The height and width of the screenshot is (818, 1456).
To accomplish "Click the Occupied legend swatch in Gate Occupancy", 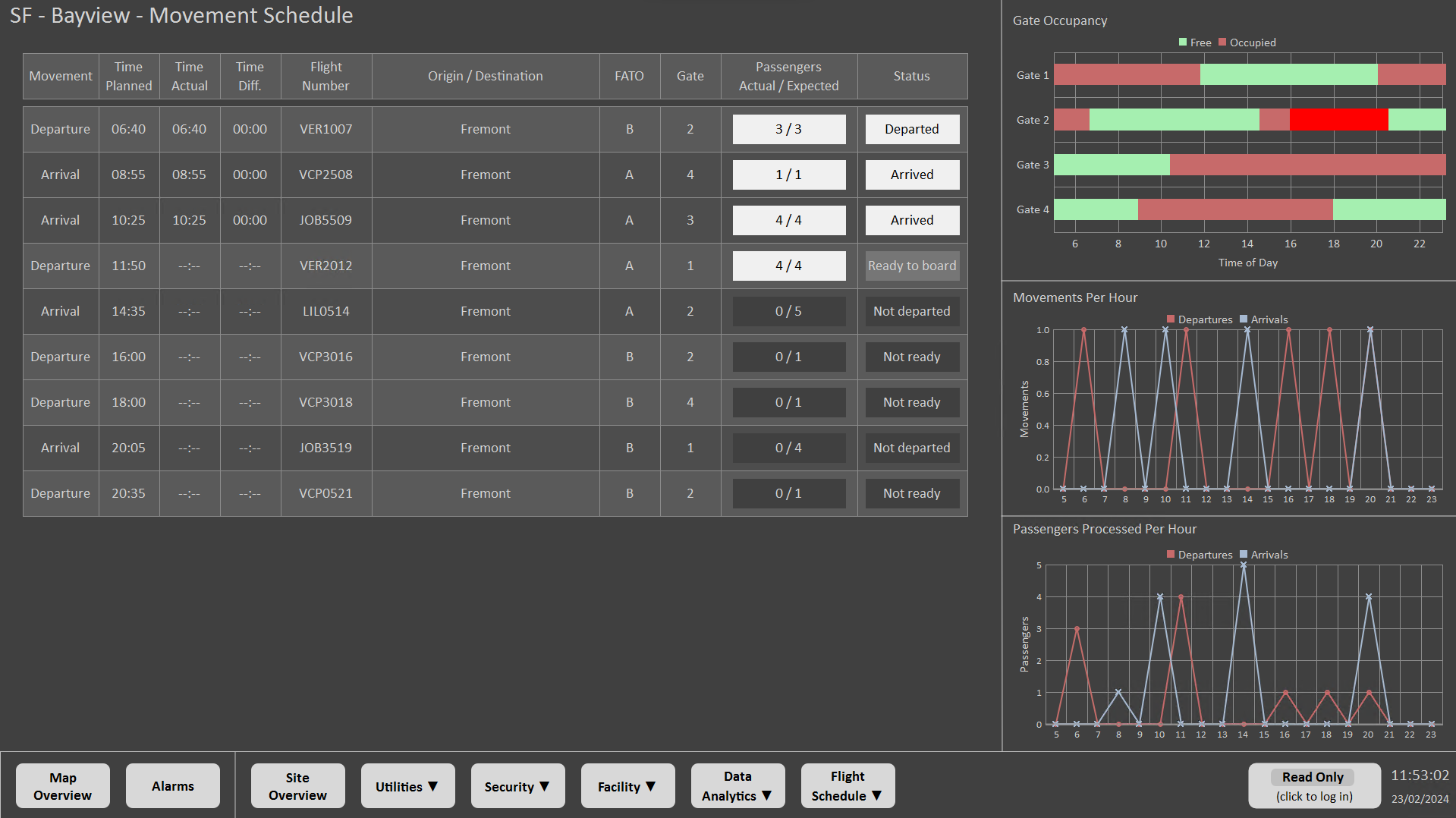I will pyautogui.click(x=1222, y=42).
